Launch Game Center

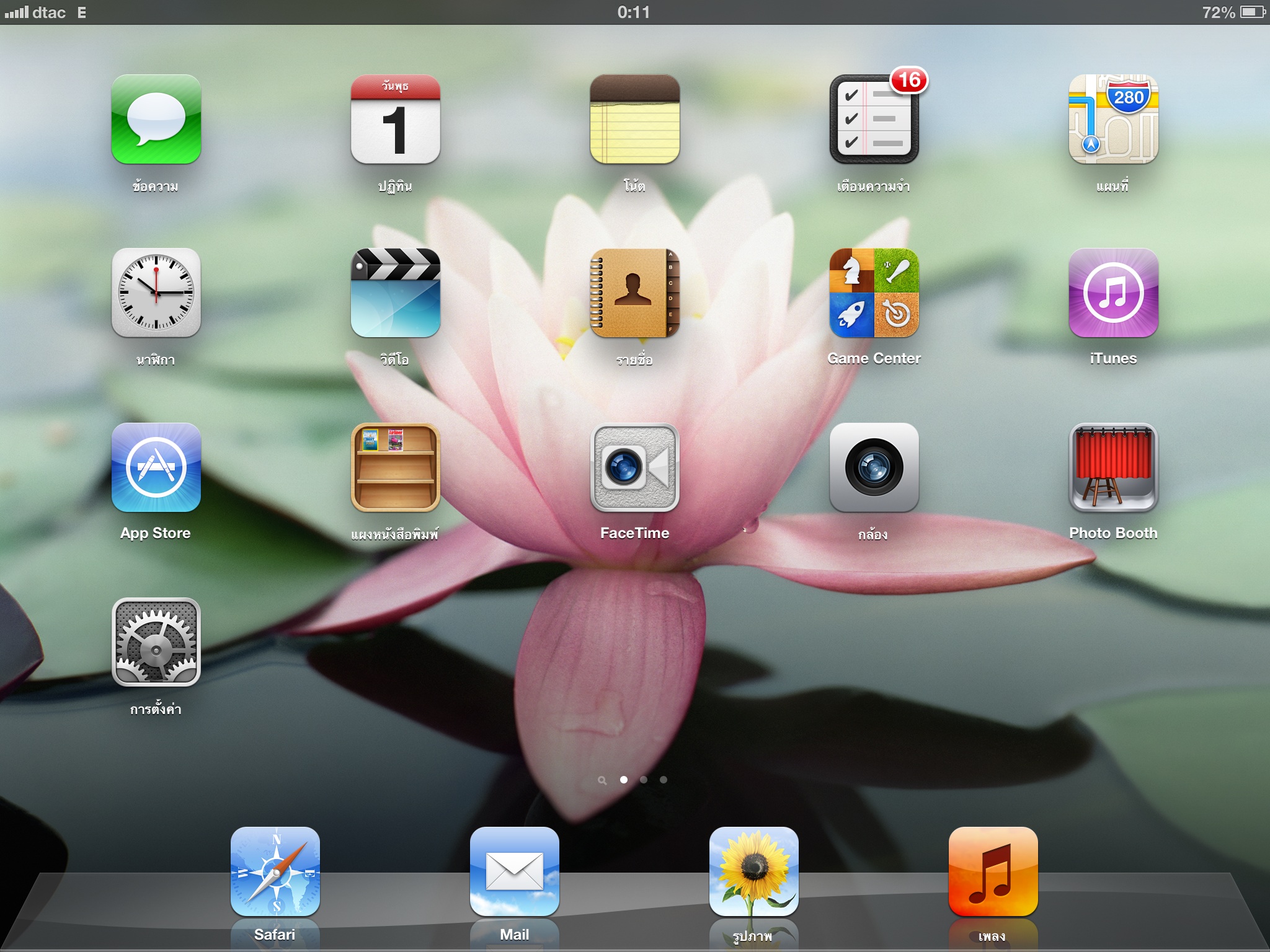click(874, 293)
